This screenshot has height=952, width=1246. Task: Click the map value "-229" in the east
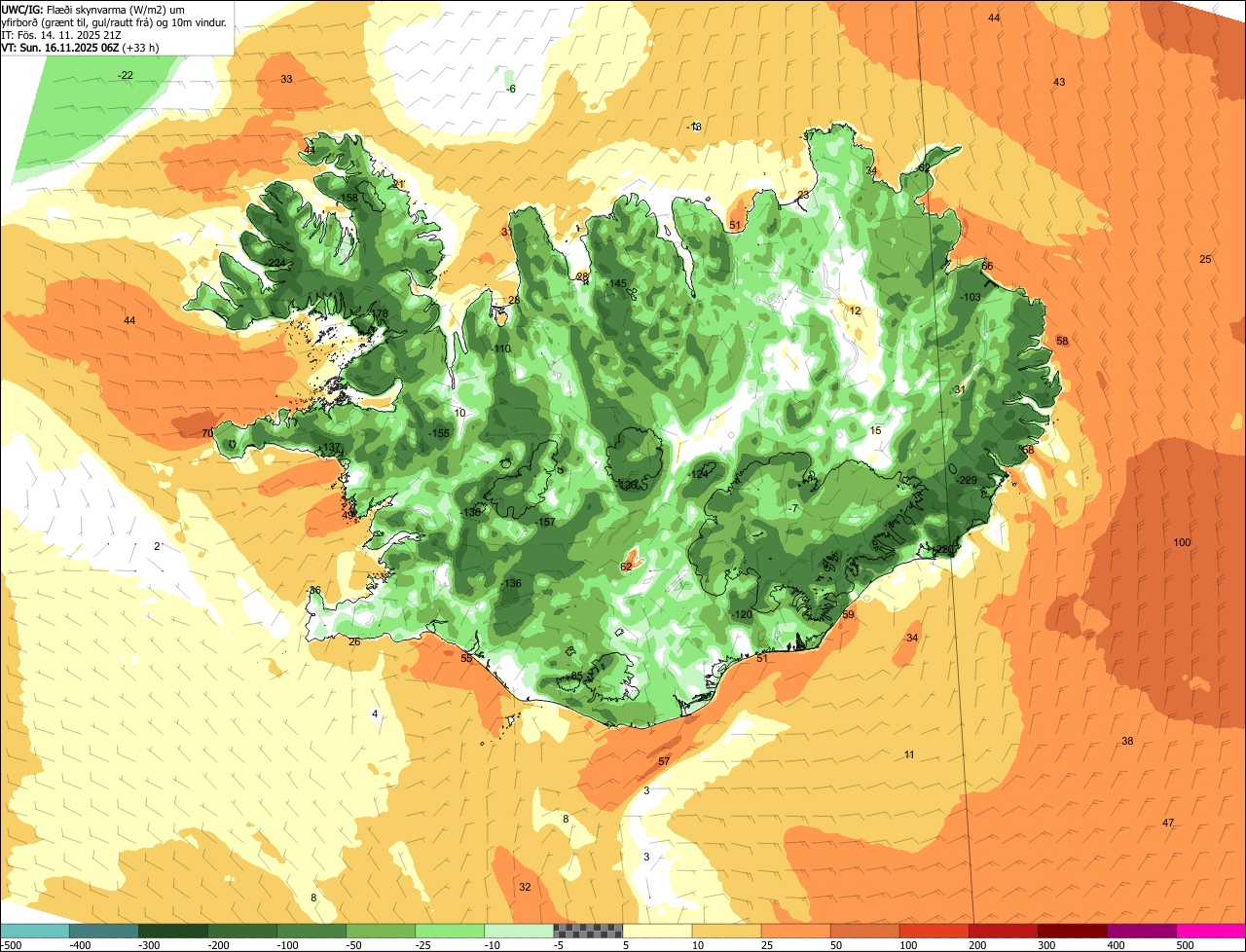tap(966, 480)
